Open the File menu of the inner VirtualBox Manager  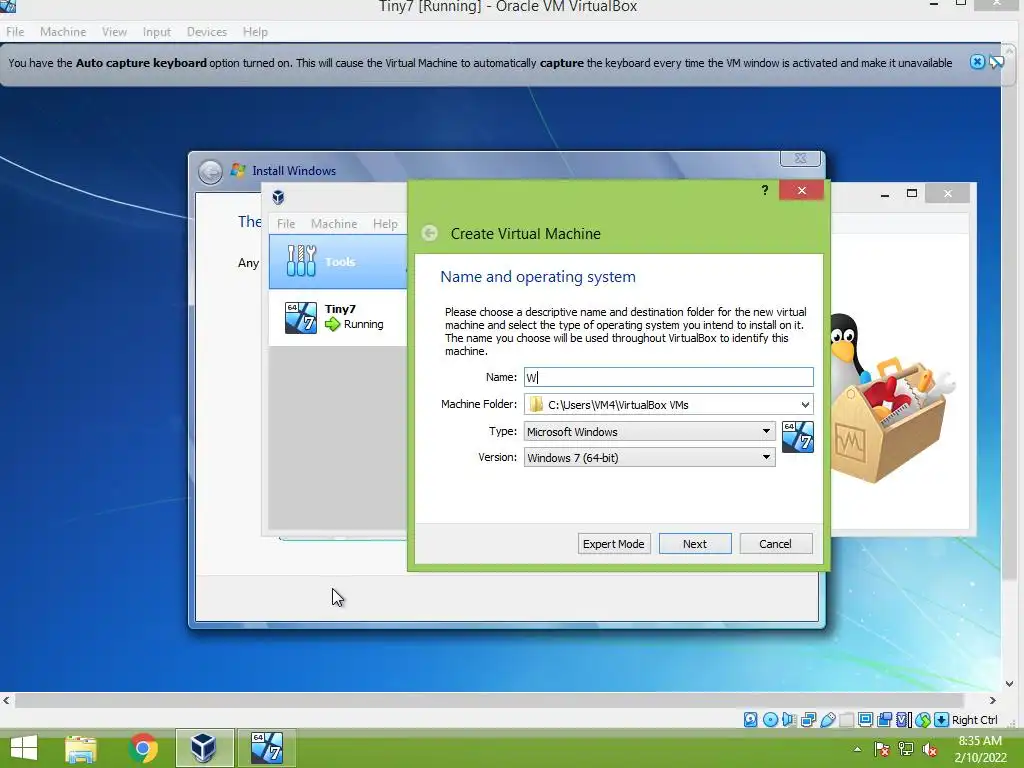tap(286, 223)
